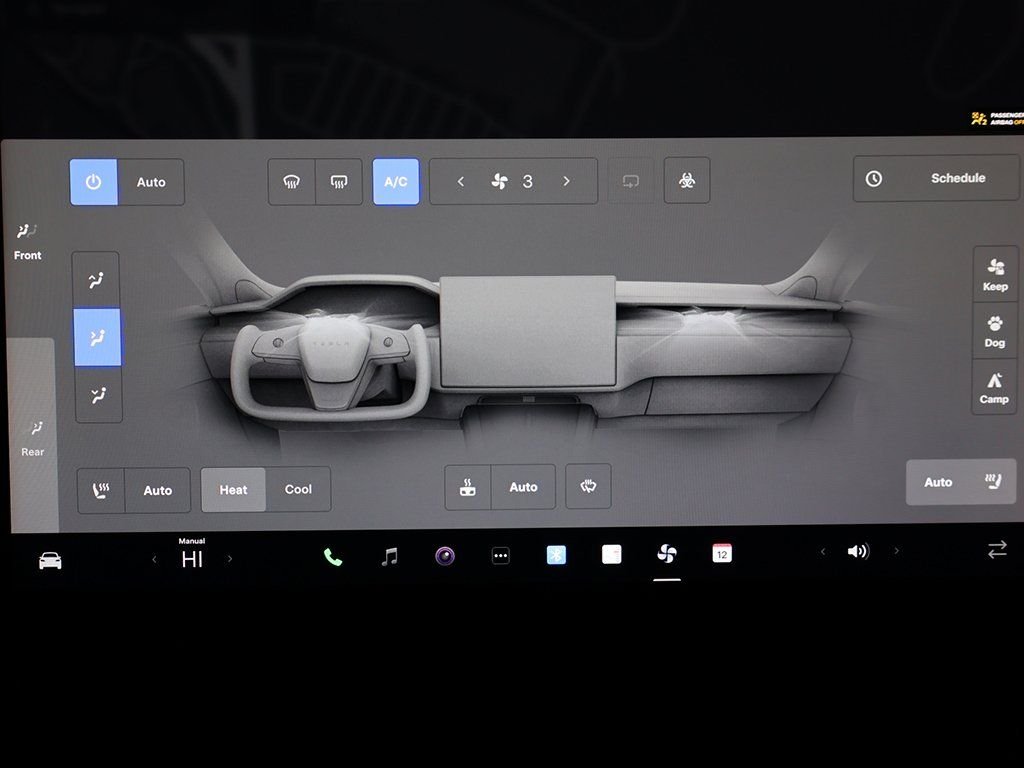Increase fan speed with right chevron
1024x768 pixels.
[x=566, y=181]
